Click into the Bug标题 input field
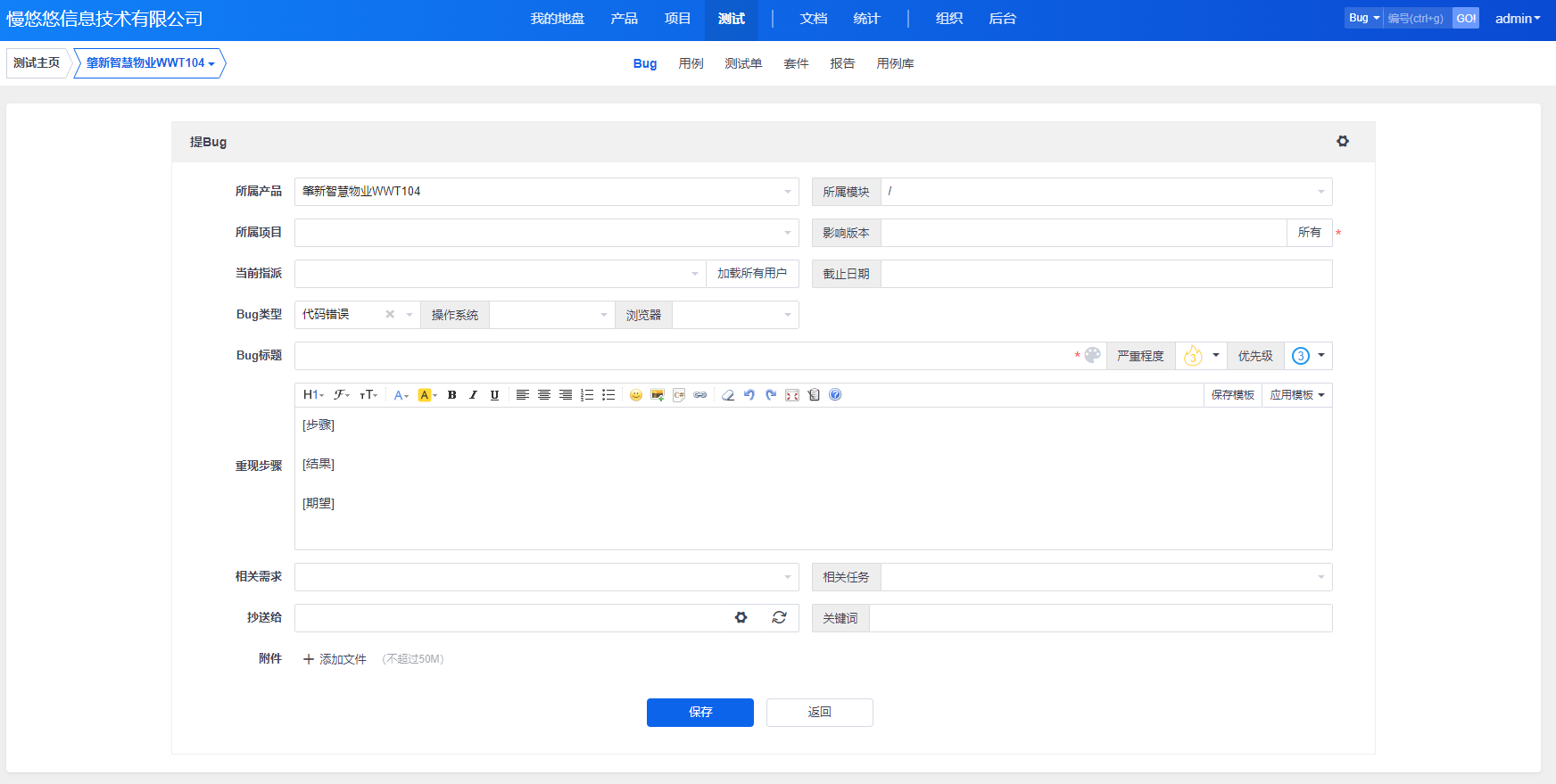The height and width of the screenshot is (784, 1556). pos(683,356)
